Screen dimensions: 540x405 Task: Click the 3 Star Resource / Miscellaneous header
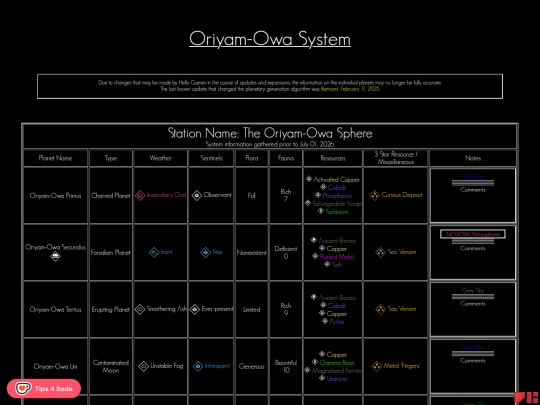[396, 158]
